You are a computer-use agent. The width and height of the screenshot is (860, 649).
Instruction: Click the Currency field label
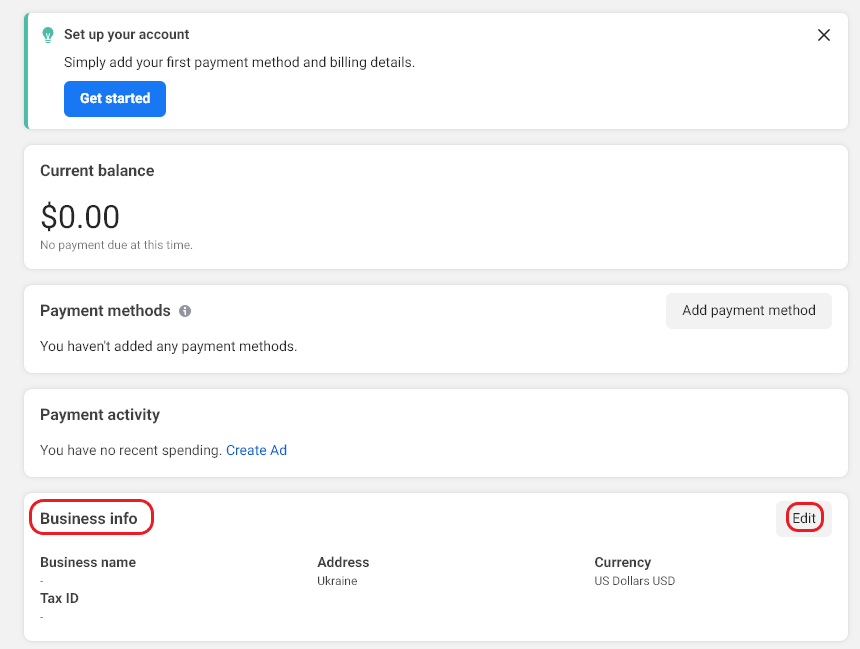[x=622, y=562]
